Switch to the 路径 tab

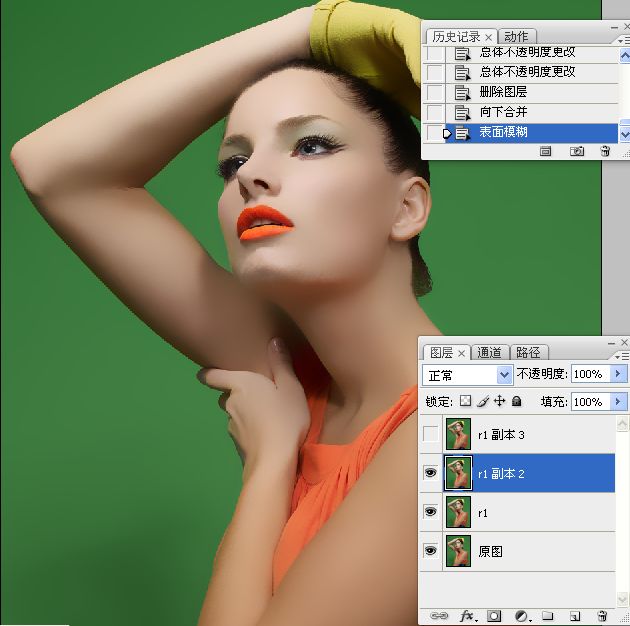528,353
